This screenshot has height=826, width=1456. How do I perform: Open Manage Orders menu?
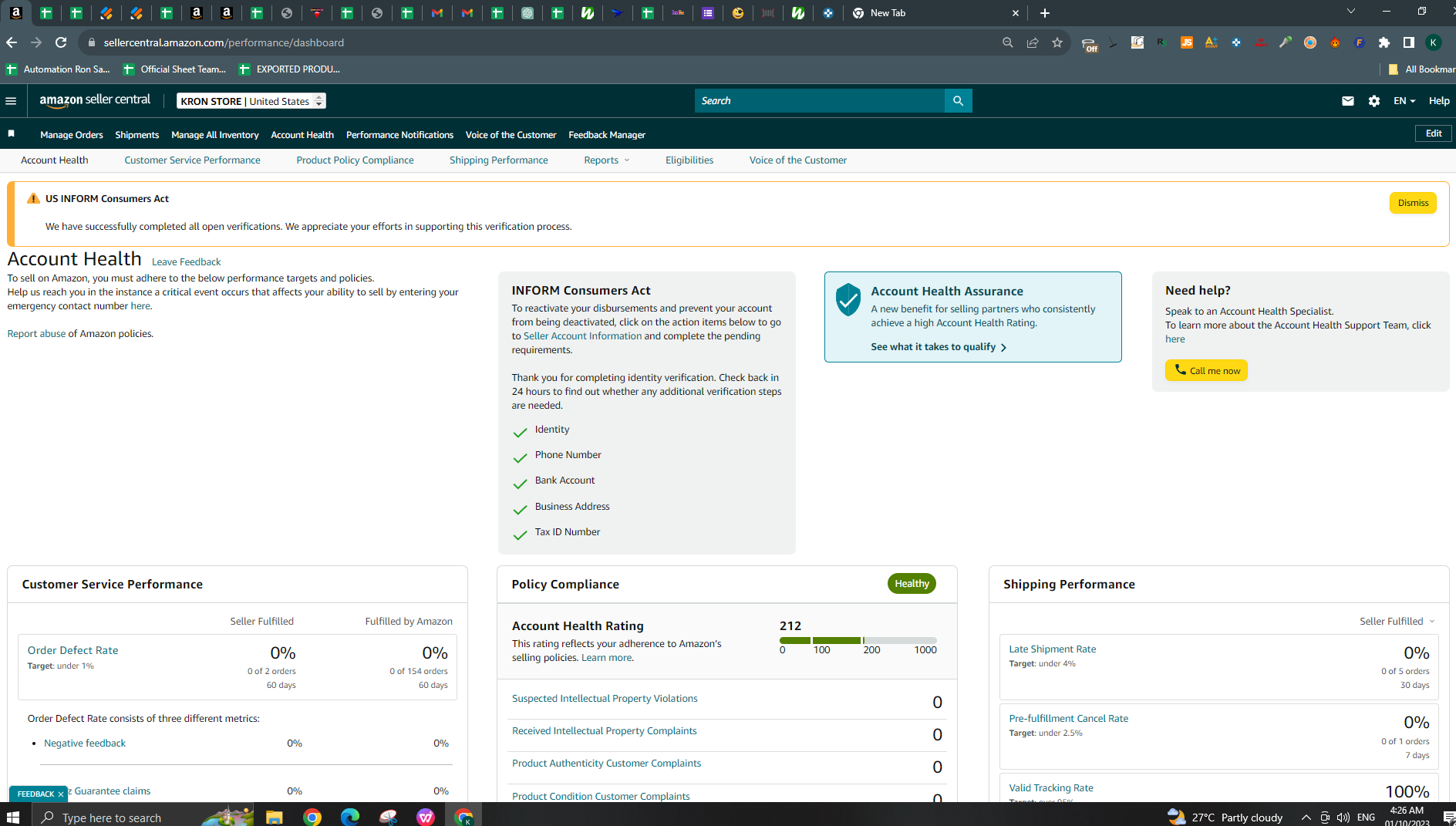coord(72,135)
